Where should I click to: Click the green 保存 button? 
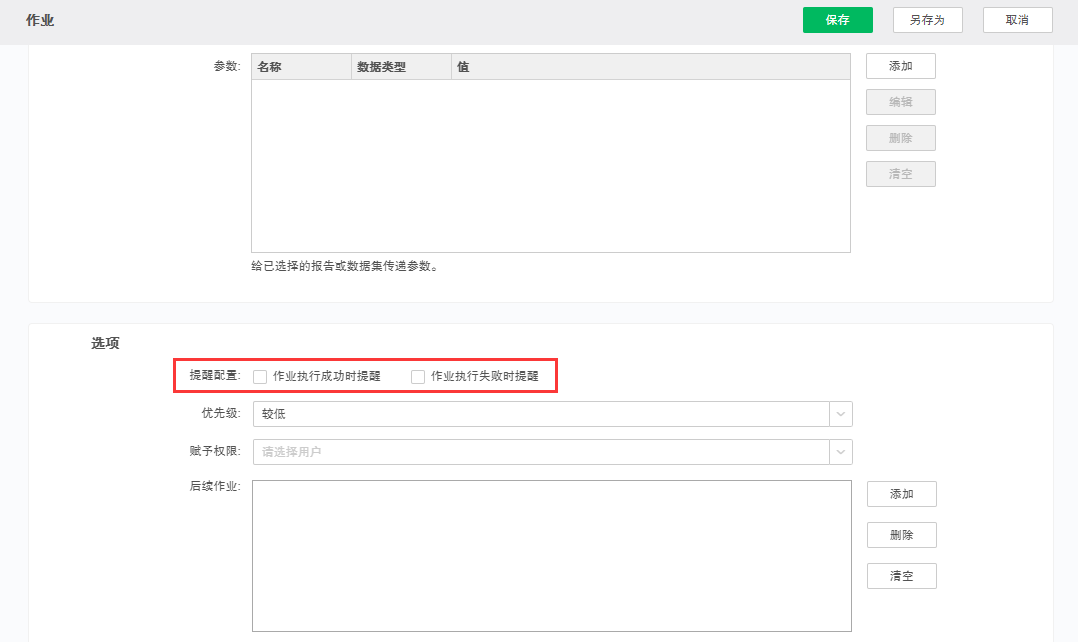(837, 20)
